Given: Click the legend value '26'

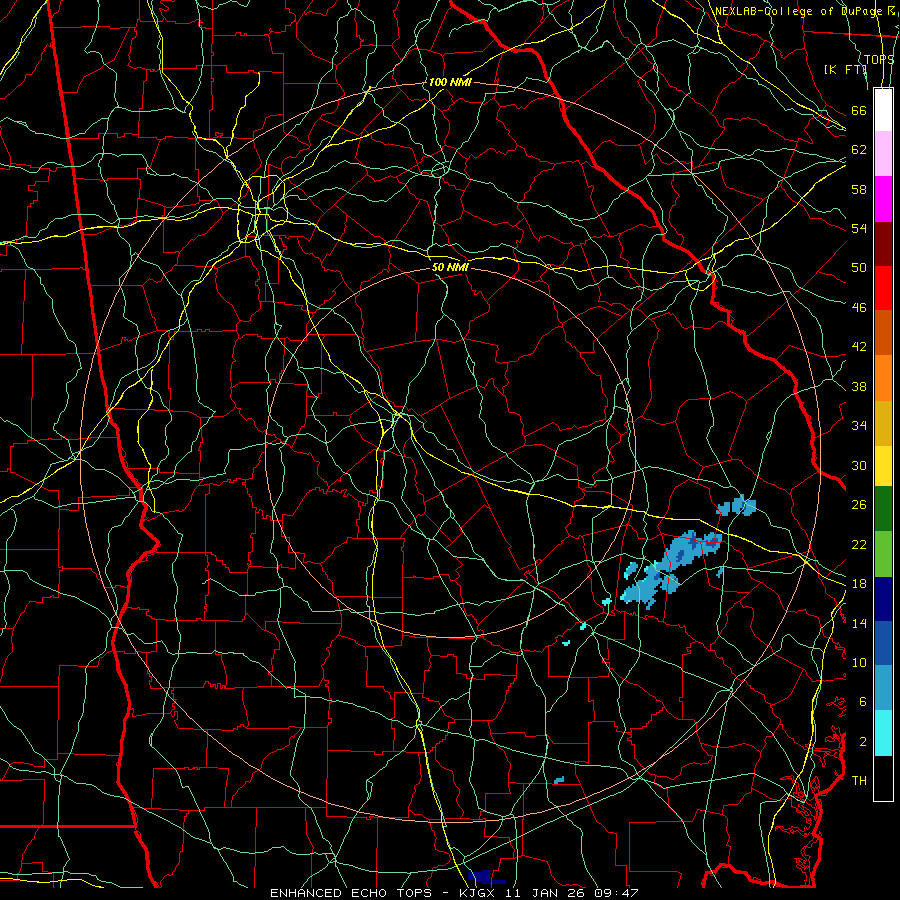Looking at the screenshot, I should [x=859, y=505].
